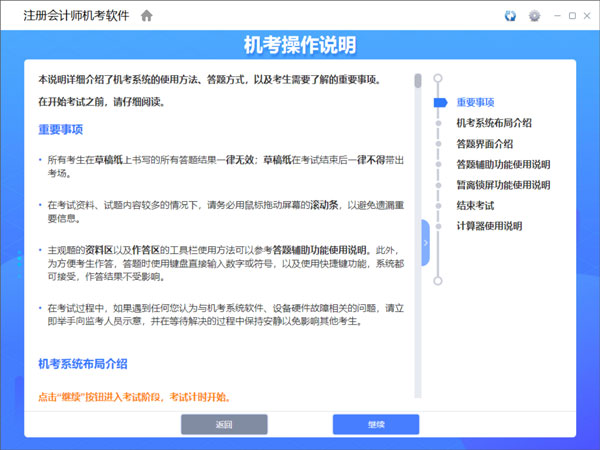Image resolution: width=600 pixels, height=450 pixels.
Task: Select 重要事项 in the navigation list
Action: click(475, 103)
